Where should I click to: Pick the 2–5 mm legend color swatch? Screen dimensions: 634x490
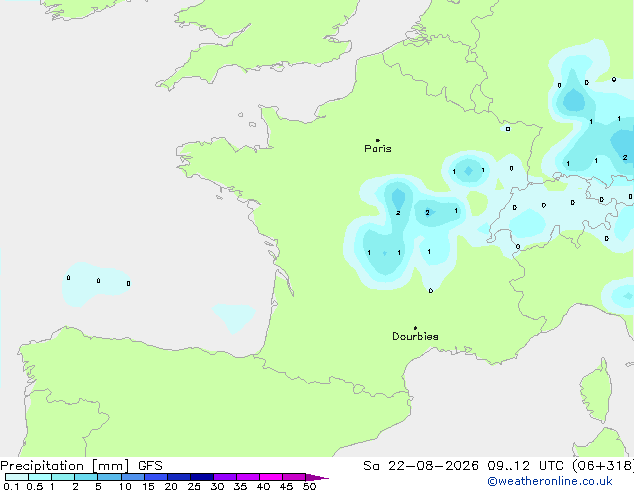pyautogui.click(x=86, y=477)
